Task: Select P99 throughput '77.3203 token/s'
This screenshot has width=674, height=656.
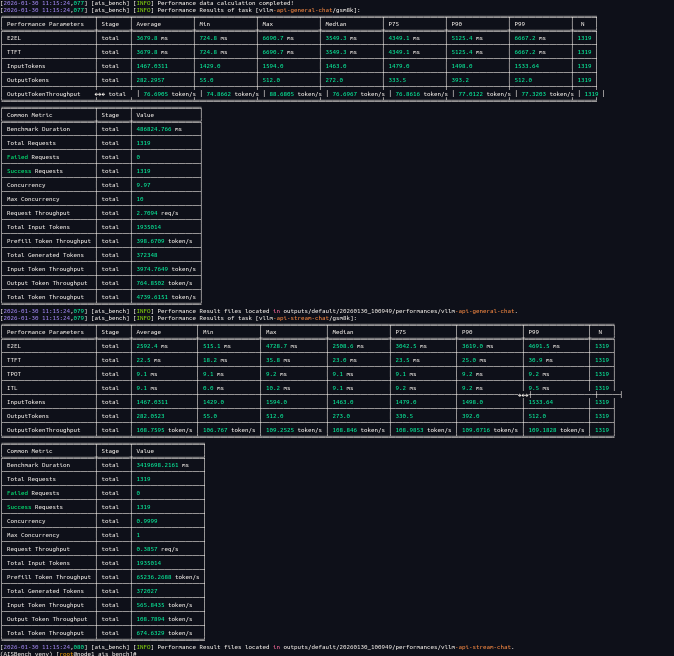Action: coord(547,94)
